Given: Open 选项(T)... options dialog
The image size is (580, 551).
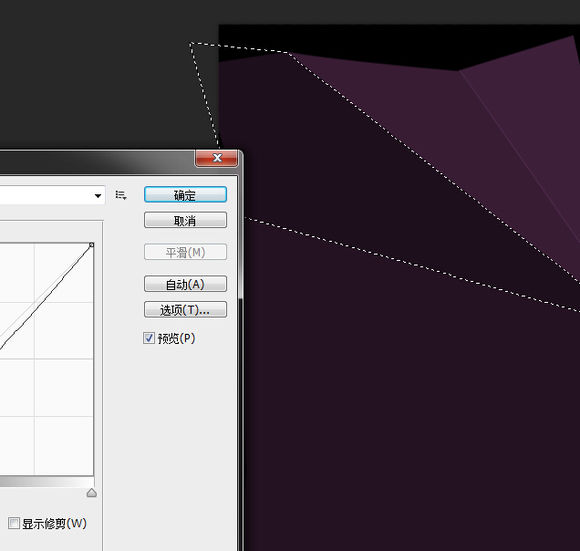Looking at the screenshot, I should point(185,310).
